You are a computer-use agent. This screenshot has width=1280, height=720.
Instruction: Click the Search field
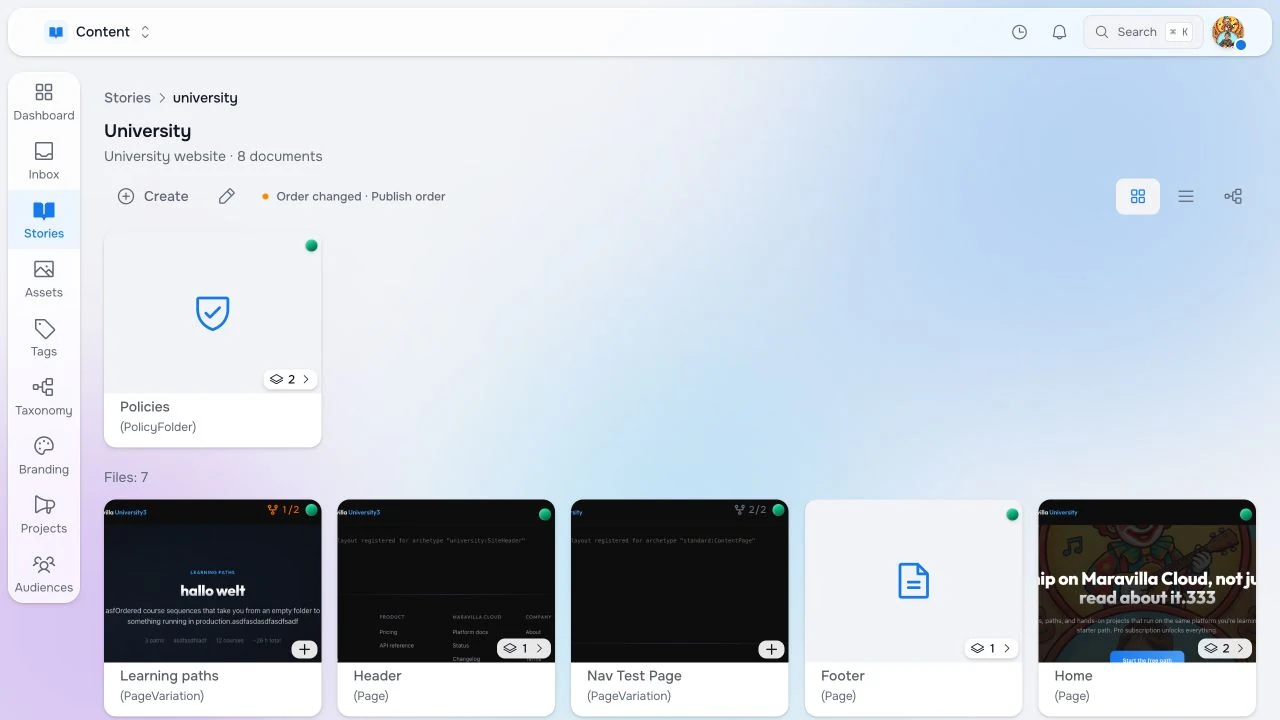pyautogui.click(x=1143, y=32)
